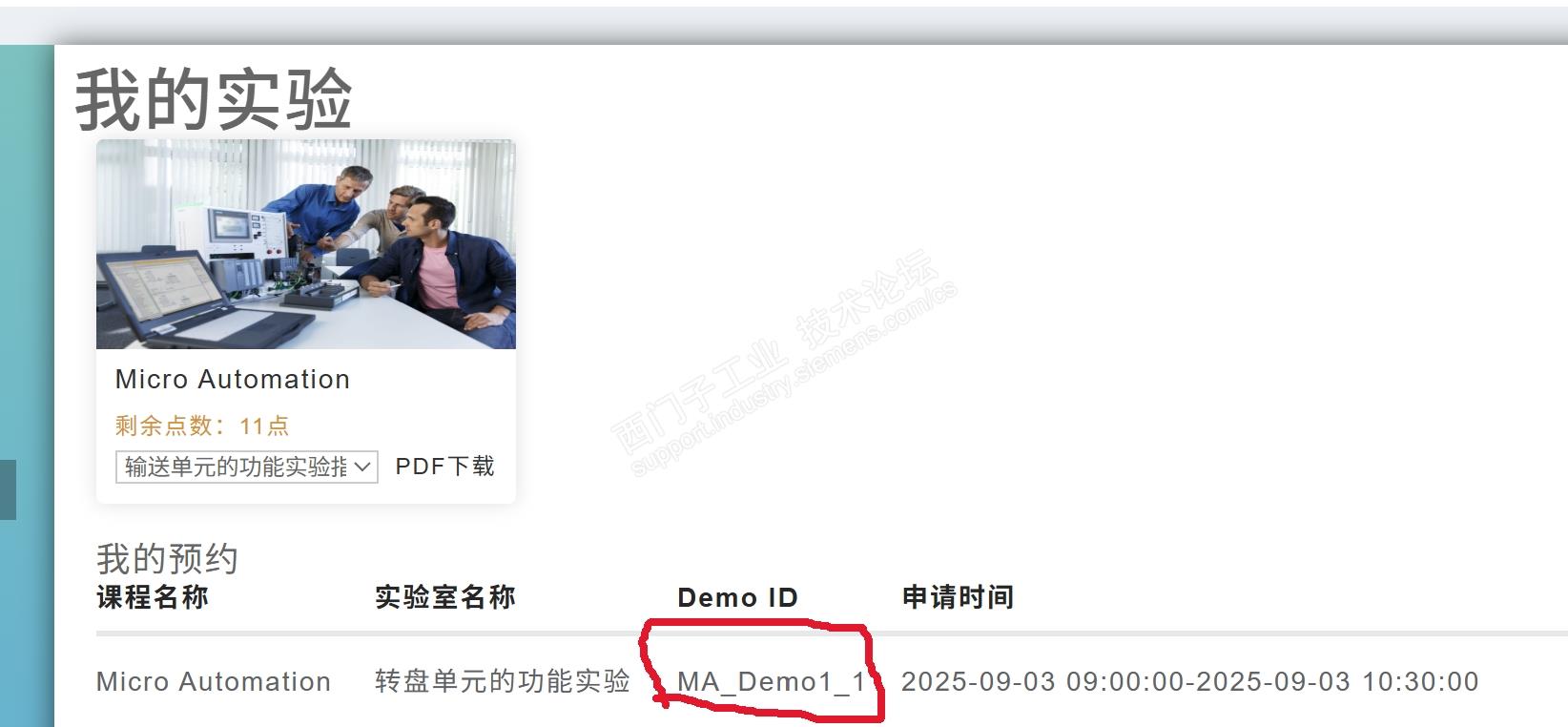Screen dimensions: 1568x727
Task: Expand the 输送单元的功能实验指 dropdown list
Action: [x=247, y=467]
